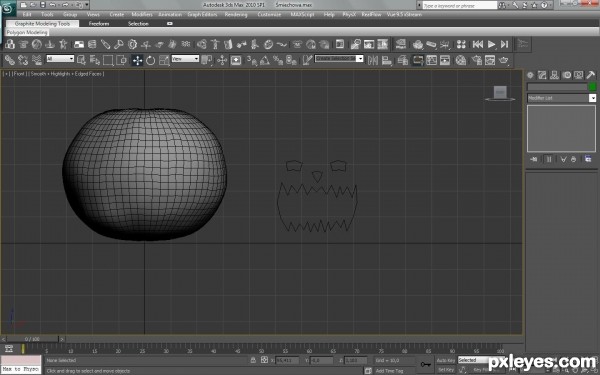The width and height of the screenshot is (600, 375).
Task: Open the Create menu
Action: click(x=117, y=15)
